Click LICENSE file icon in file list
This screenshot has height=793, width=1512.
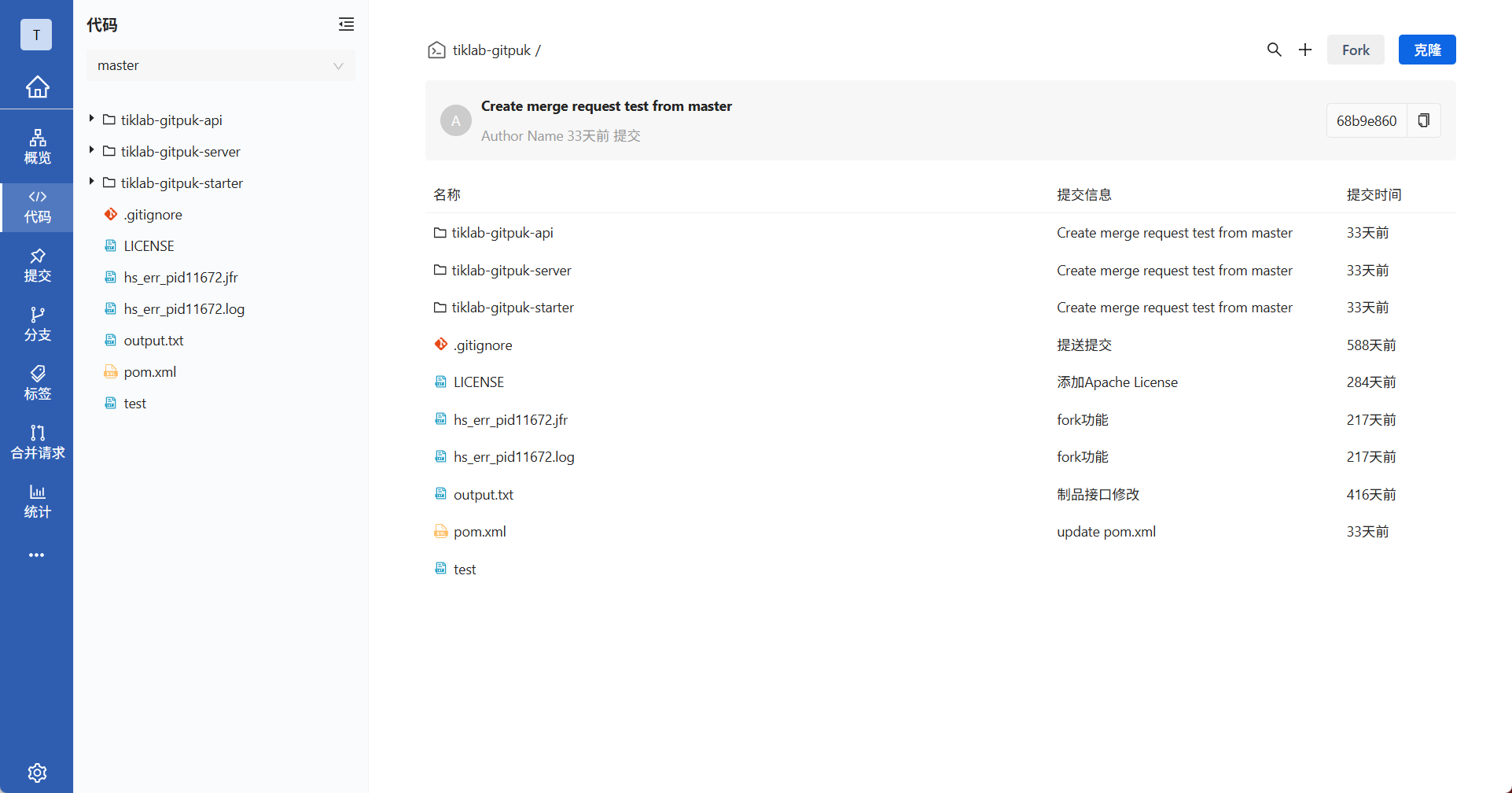point(441,382)
